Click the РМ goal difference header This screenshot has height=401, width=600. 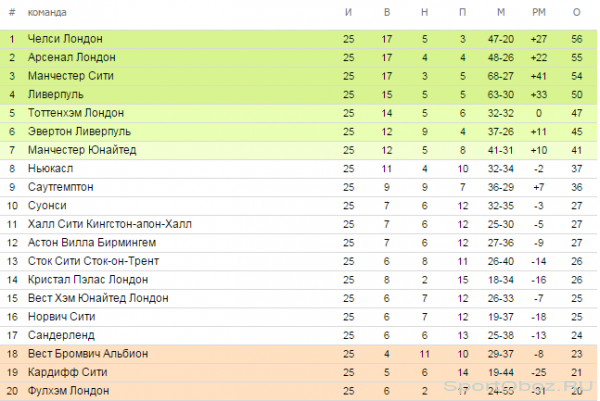tap(539, 13)
